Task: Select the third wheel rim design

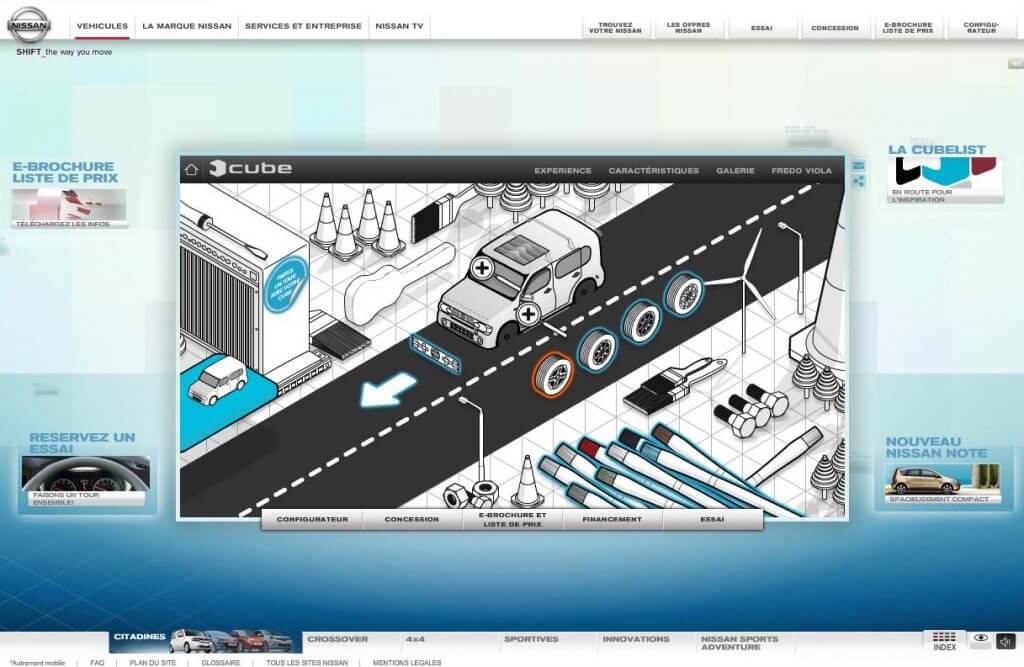Action: tap(640, 321)
